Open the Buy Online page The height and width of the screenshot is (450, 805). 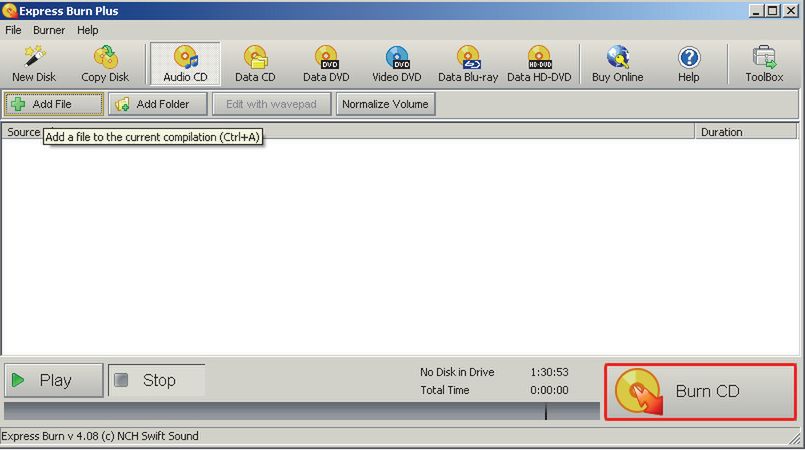click(618, 64)
